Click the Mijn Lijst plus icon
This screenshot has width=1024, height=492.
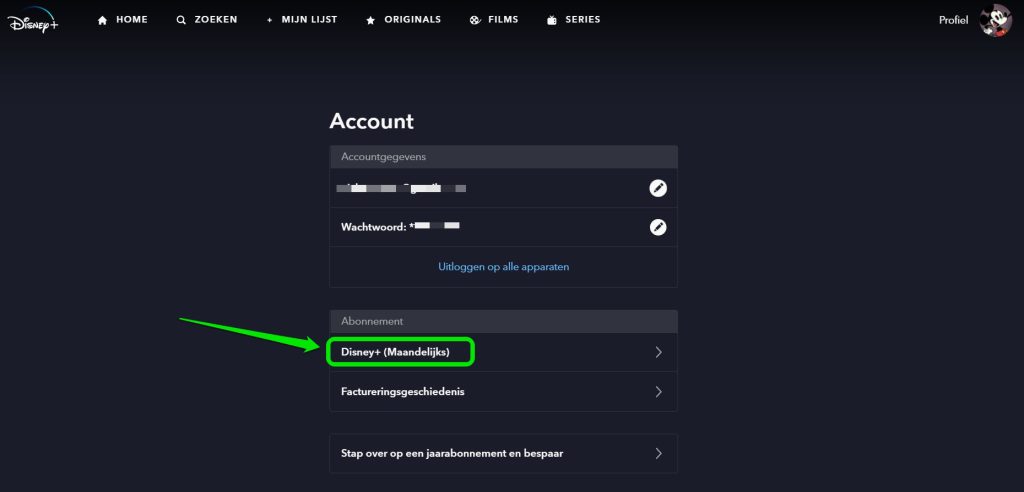[x=269, y=20]
